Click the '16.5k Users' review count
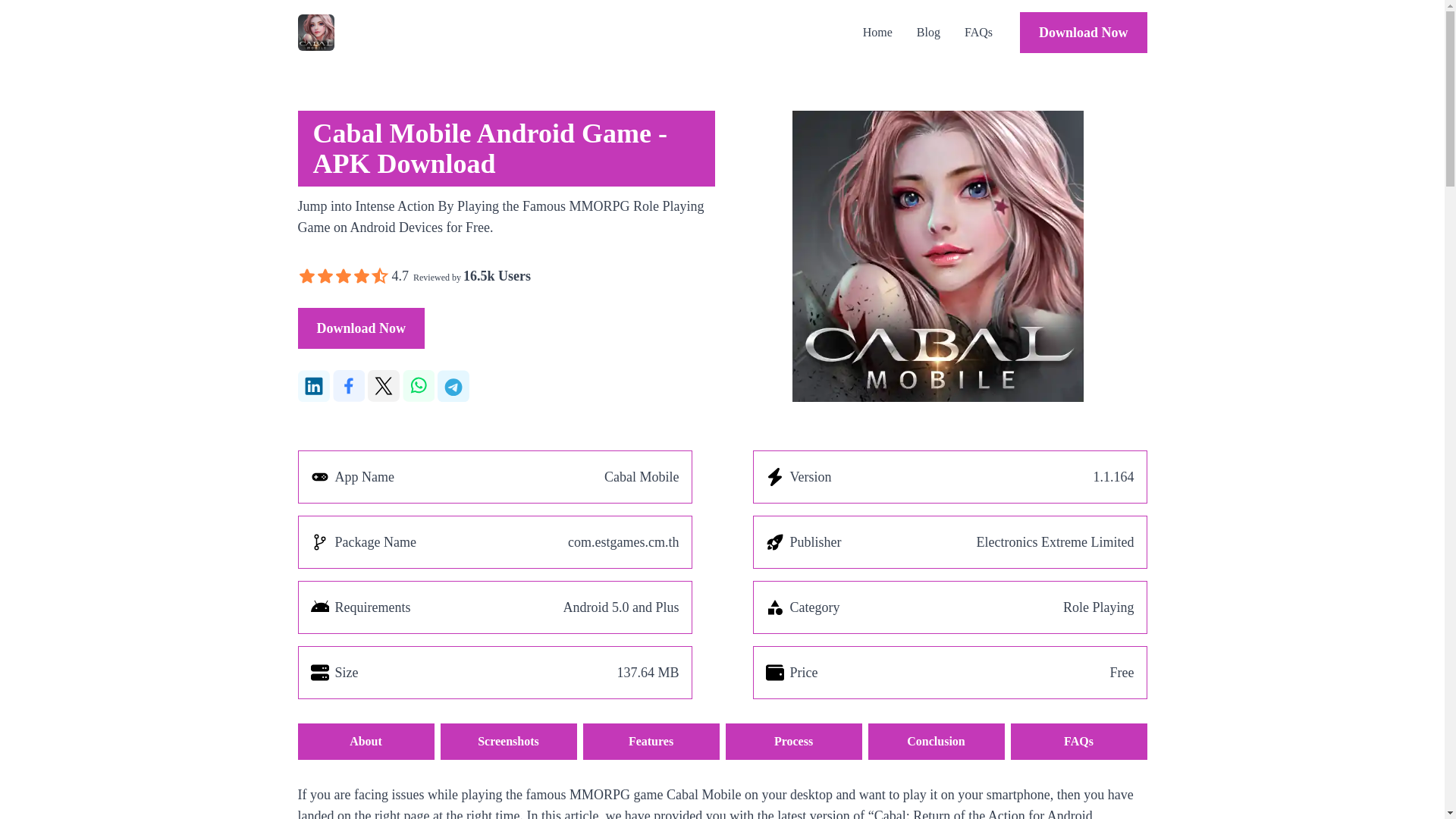Screen dimensions: 1456x819 pos(497,276)
